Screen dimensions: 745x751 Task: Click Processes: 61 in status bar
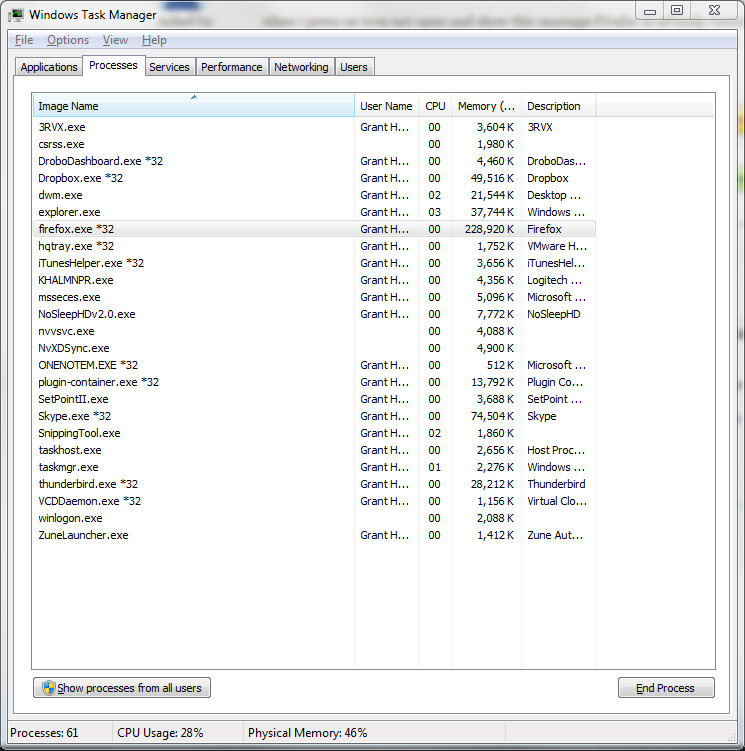tap(44, 733)
